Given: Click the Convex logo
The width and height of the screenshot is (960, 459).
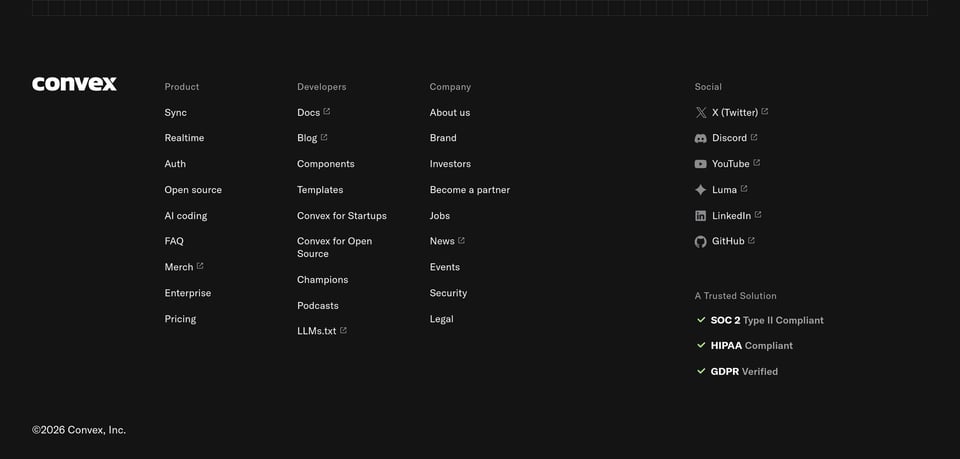Looking at the screenshot, I should coord(74,84).
